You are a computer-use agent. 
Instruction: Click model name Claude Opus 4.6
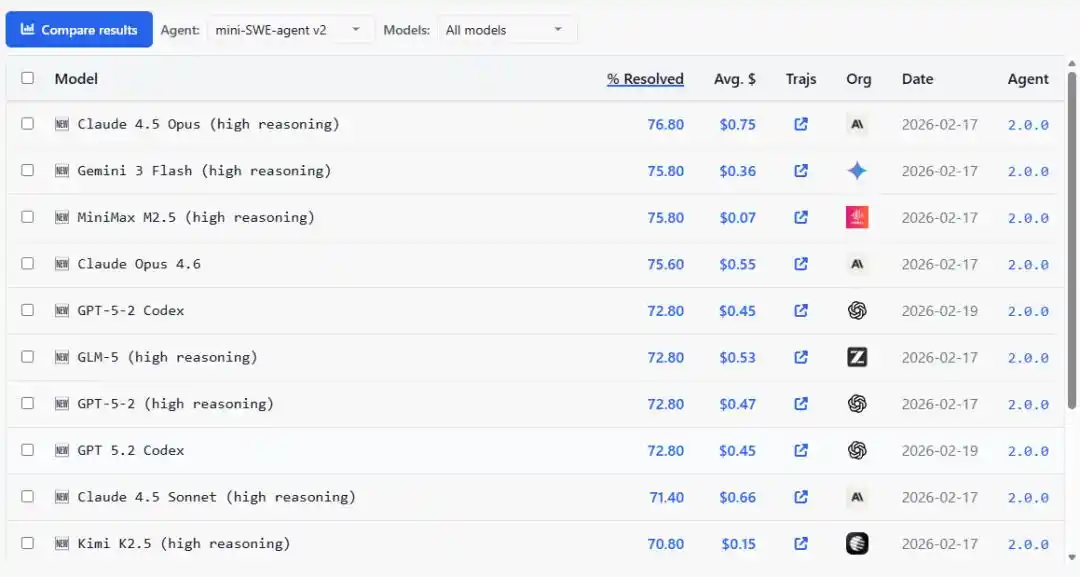139,264
